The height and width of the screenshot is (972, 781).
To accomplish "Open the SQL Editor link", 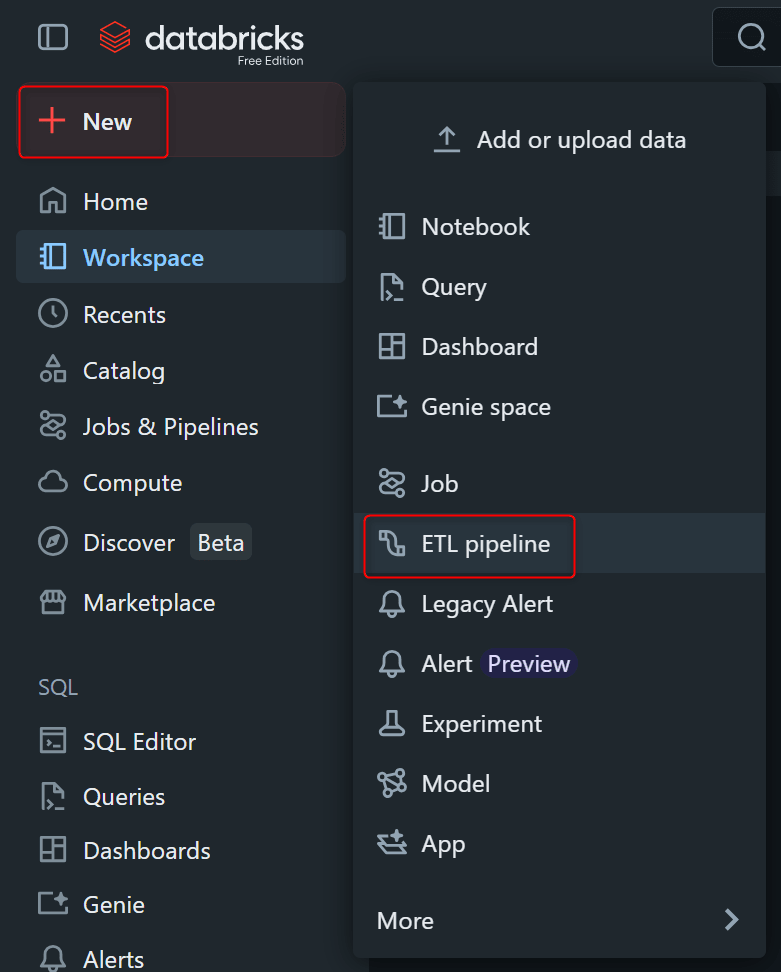I will [139, 742].
